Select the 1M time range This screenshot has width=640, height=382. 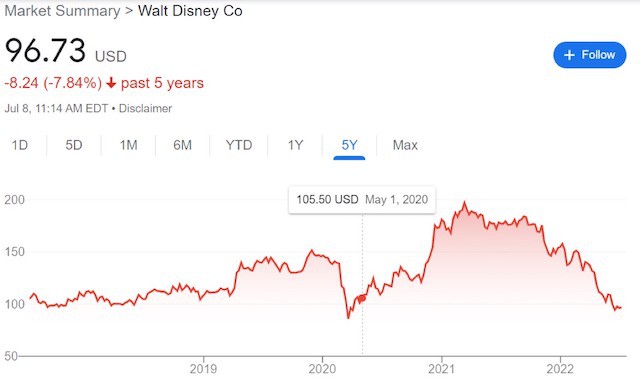[128, 145]
